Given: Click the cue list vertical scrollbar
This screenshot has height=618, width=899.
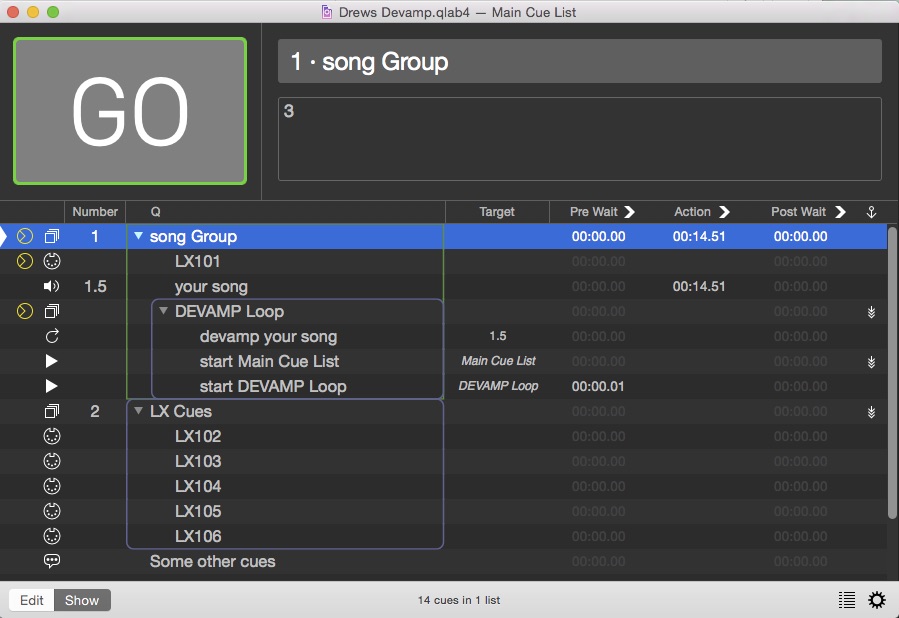Looking at the screenshot, I should 892,370.
